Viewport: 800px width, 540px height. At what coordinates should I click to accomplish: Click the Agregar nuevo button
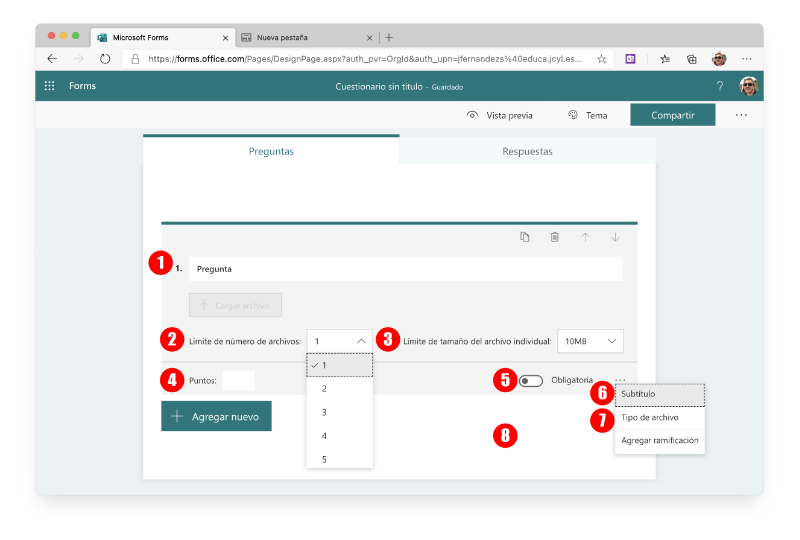tap(216, 416)
